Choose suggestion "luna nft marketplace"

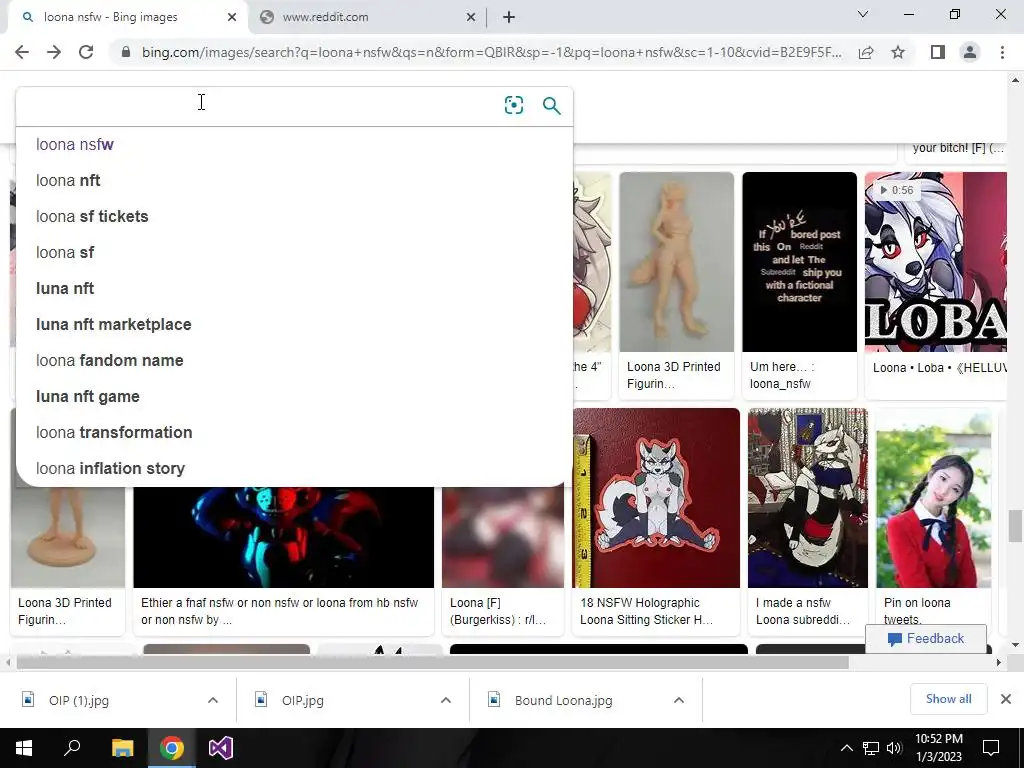coord(295,324)
